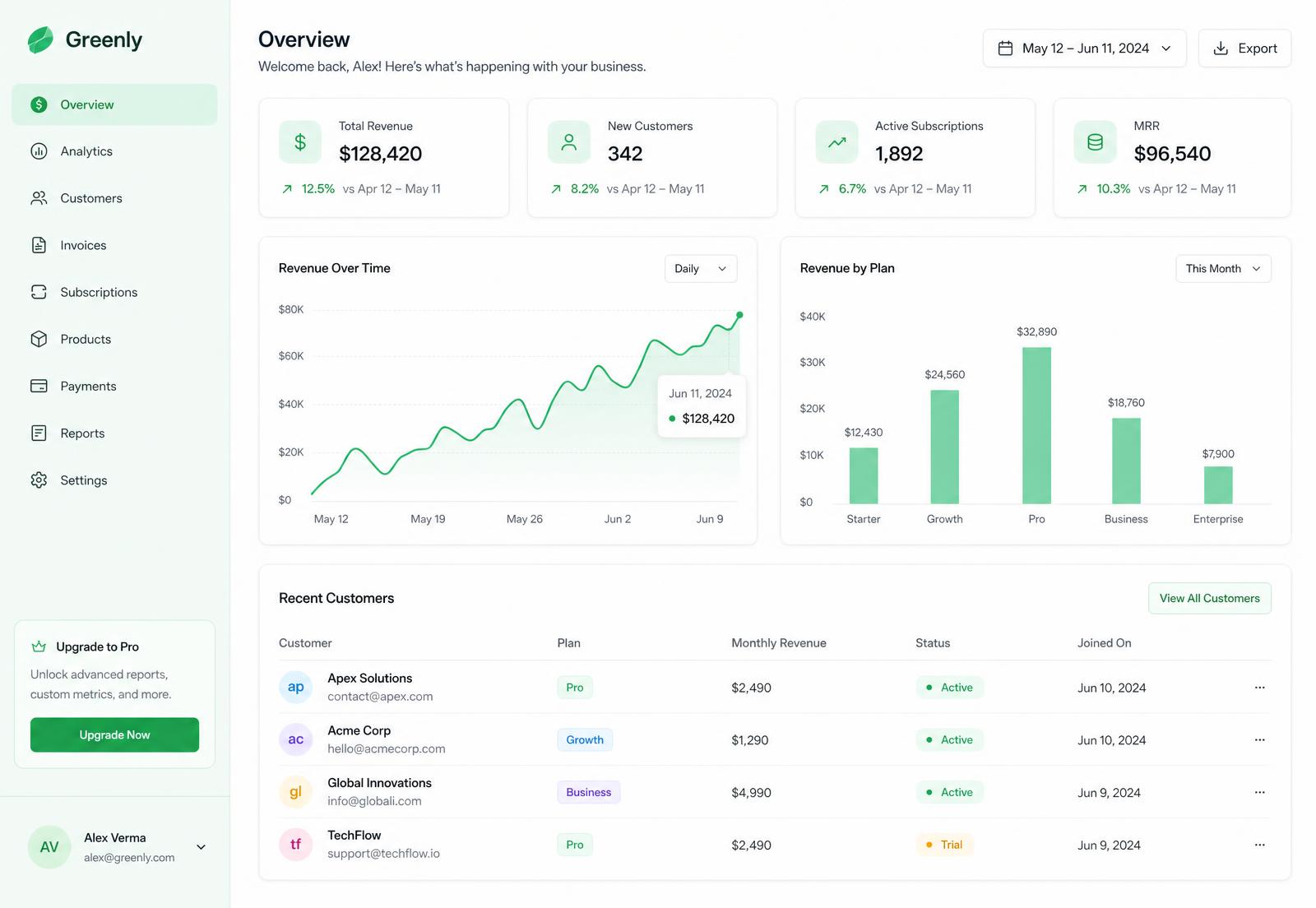Click the Payments card icon

click(39, 386)
